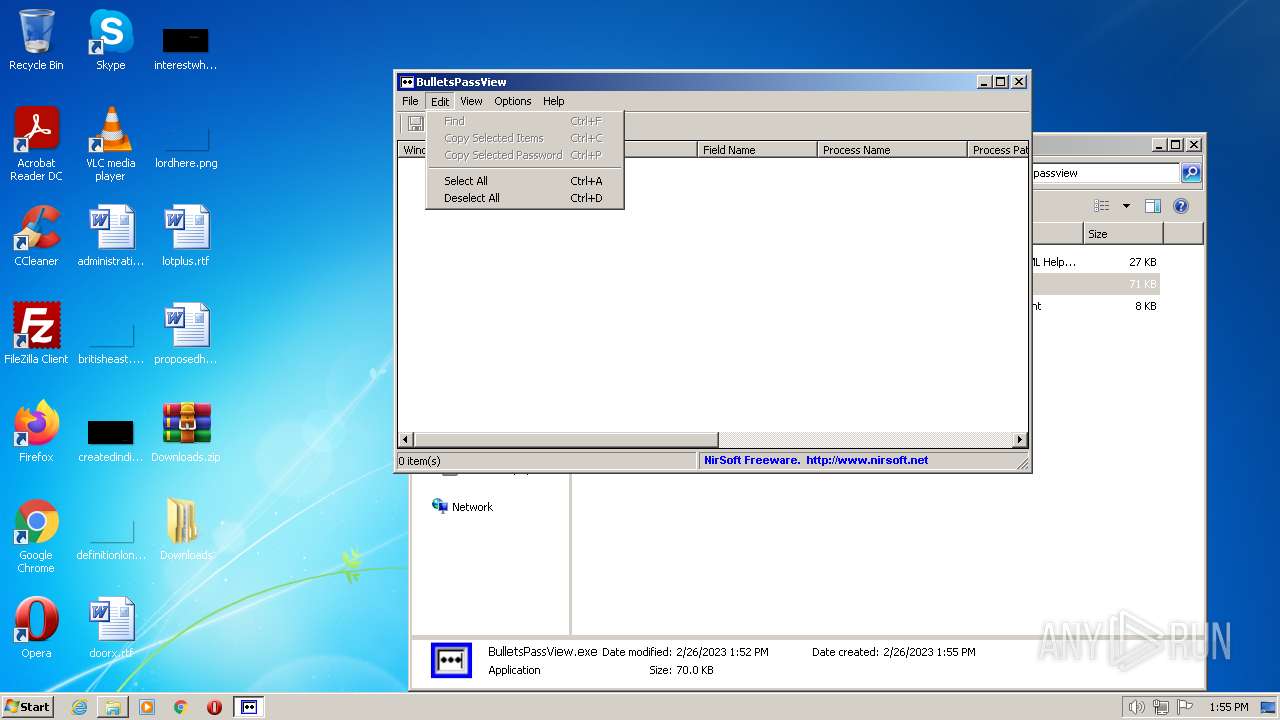
Task: Toggle the preview pane icon in Explorer
Action: (1153, 206)
